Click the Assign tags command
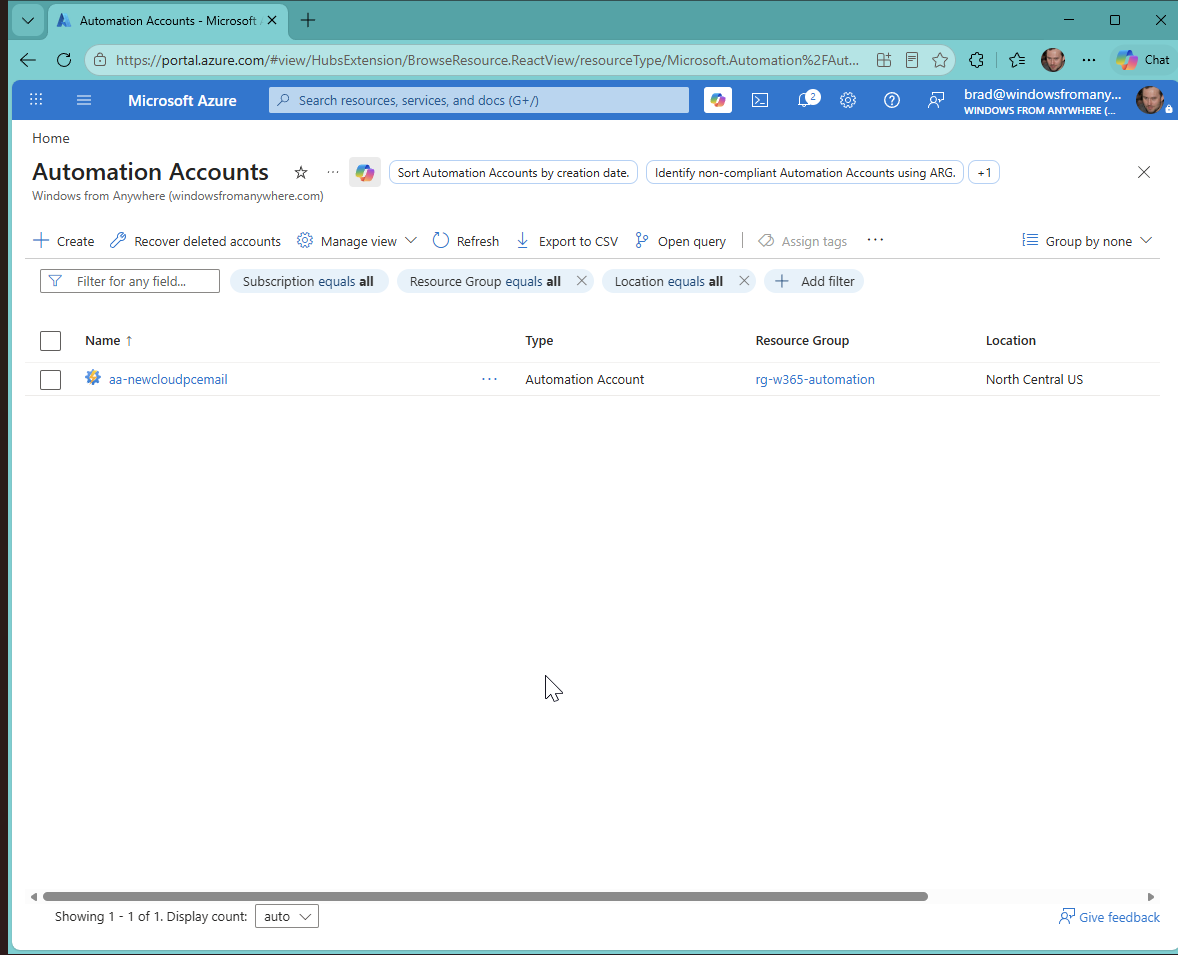 tap(802, 241)
